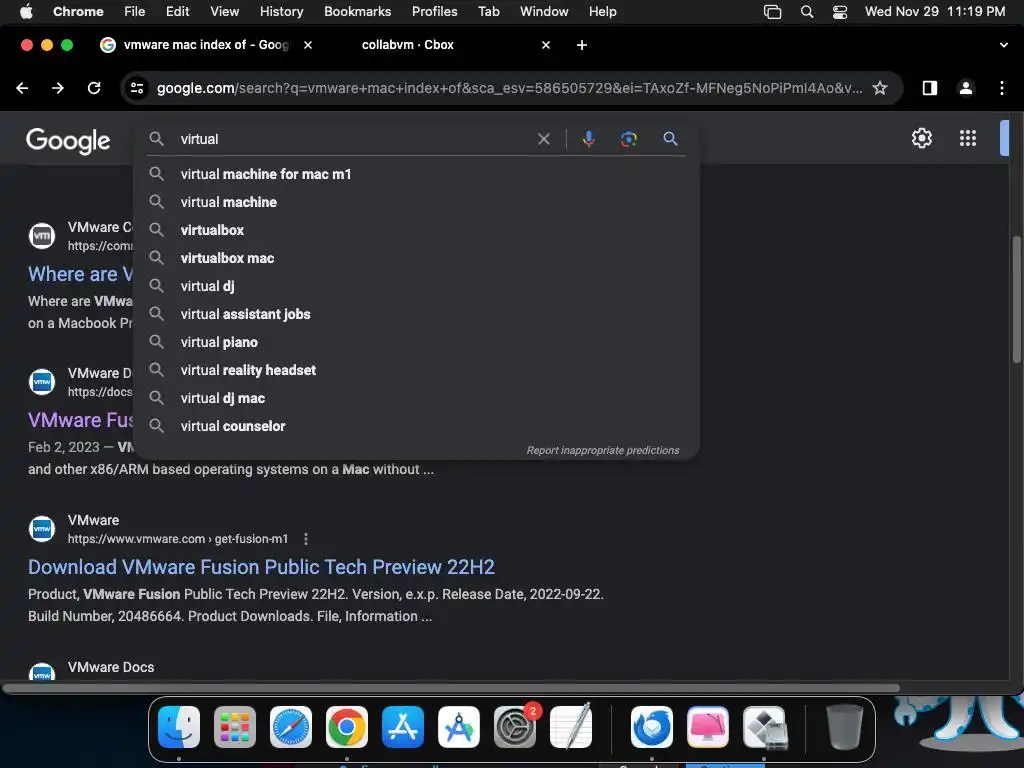The width and height of the screenshot is (1024, 768).
Task: Pick the virtualbox suggestion
Action: 417,230
